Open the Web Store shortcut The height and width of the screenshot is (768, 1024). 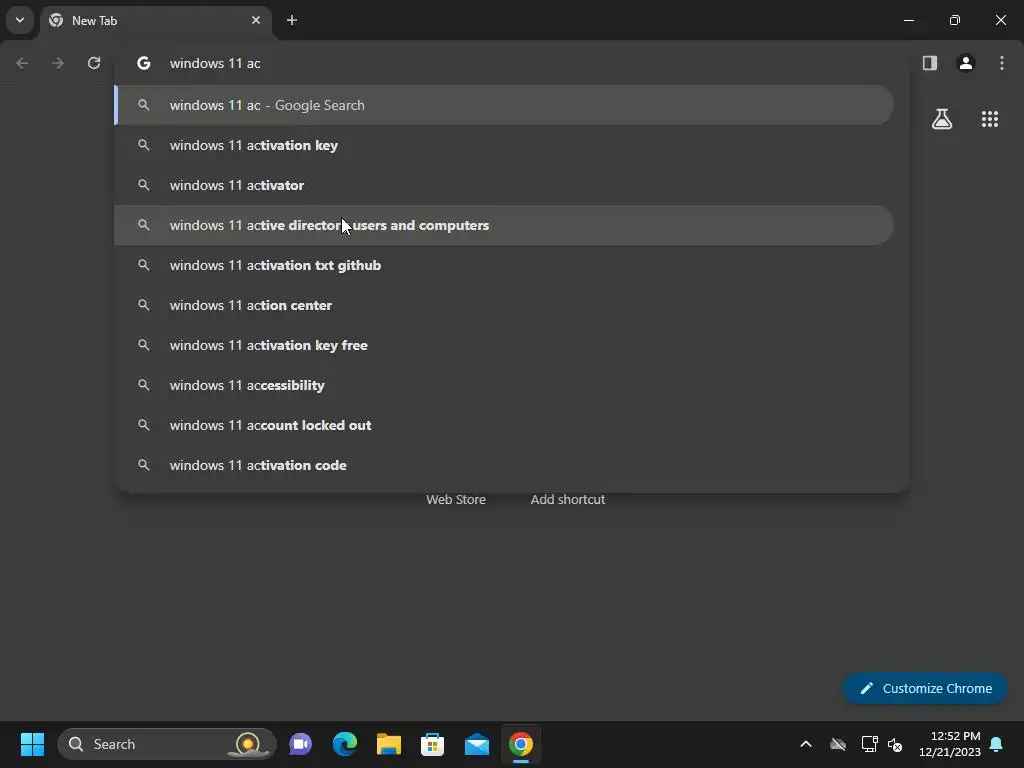point(456,500)
